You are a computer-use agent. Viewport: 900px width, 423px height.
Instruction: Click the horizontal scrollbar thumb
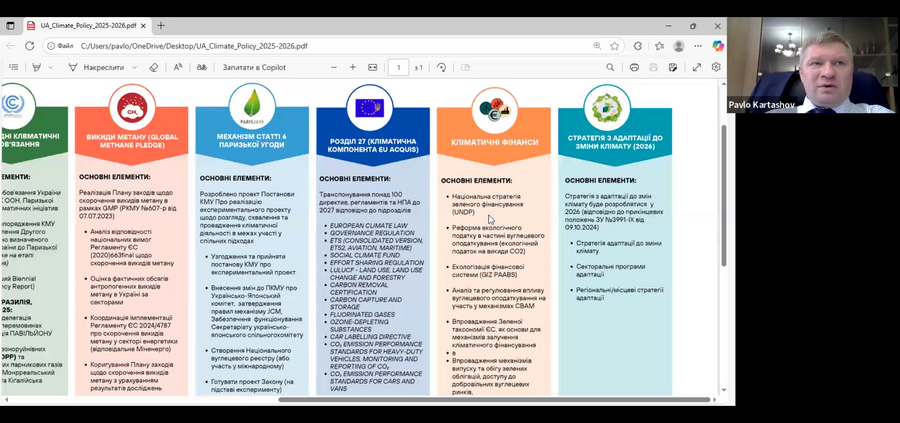(494, 399)
